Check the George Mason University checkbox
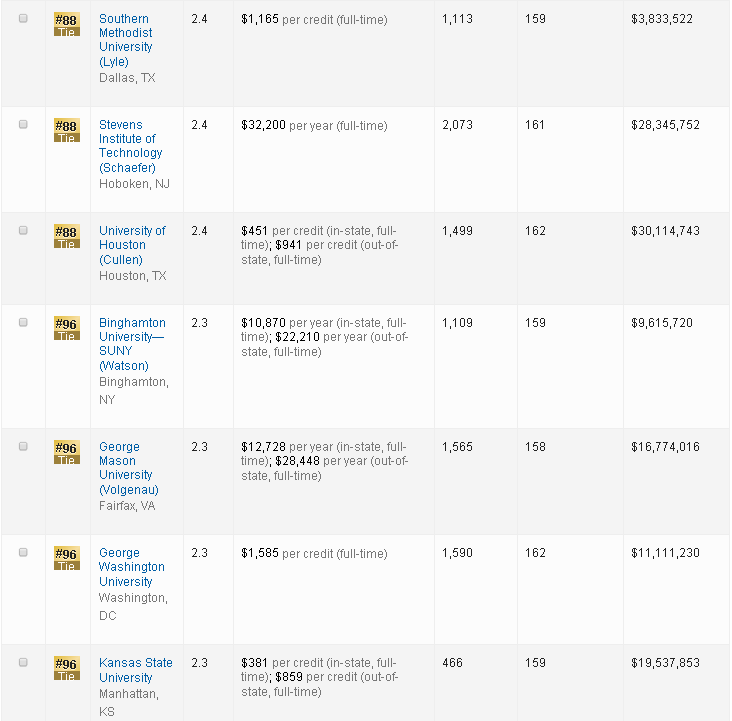Image resolution: width=732 pixels, height=721 pixels. tap(24, 447)
